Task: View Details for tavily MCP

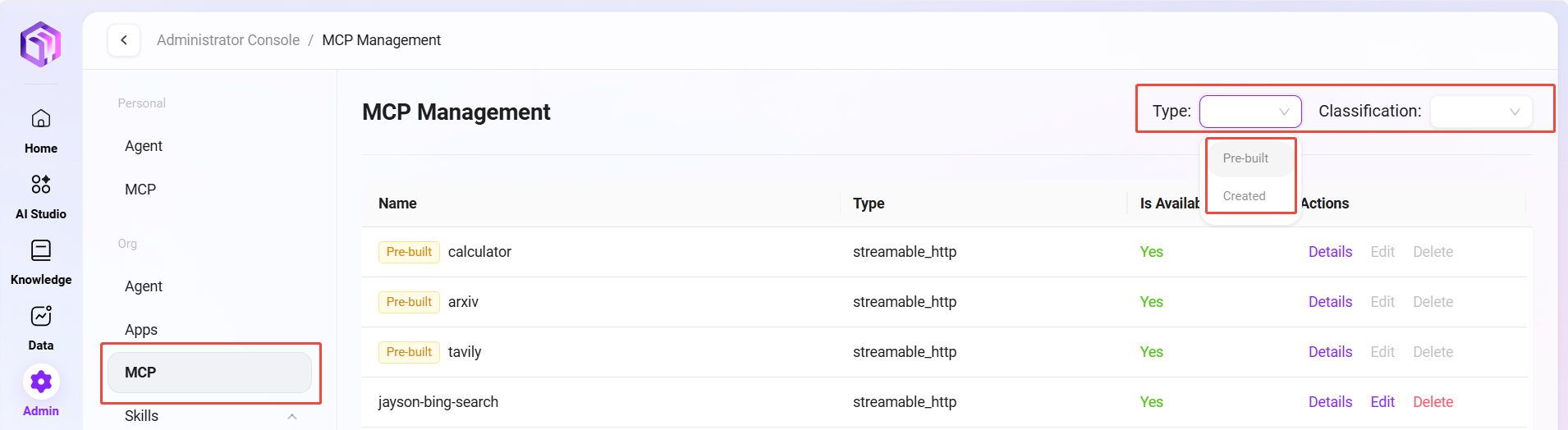Action: [x=1330, y=352]
